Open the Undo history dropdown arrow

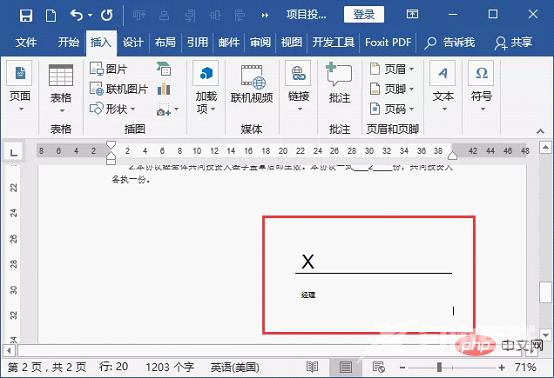pyautogui.click(x=90, y=15)
